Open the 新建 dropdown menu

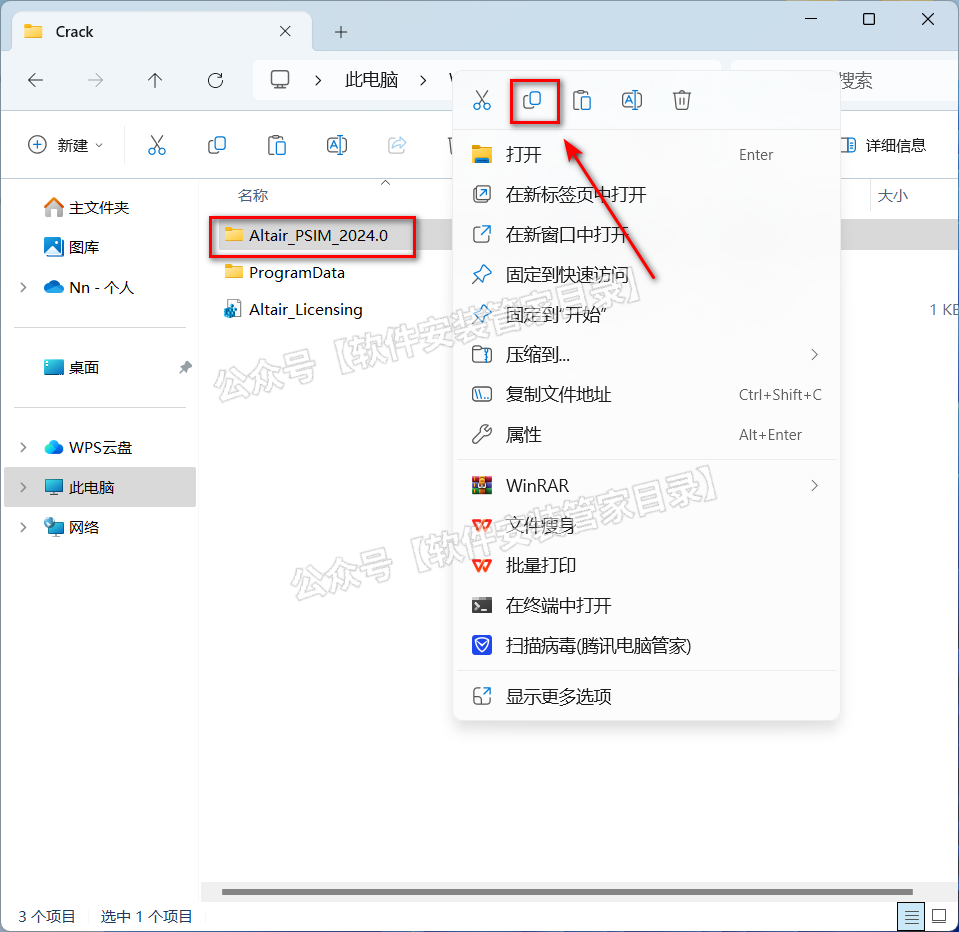[66, 145]
